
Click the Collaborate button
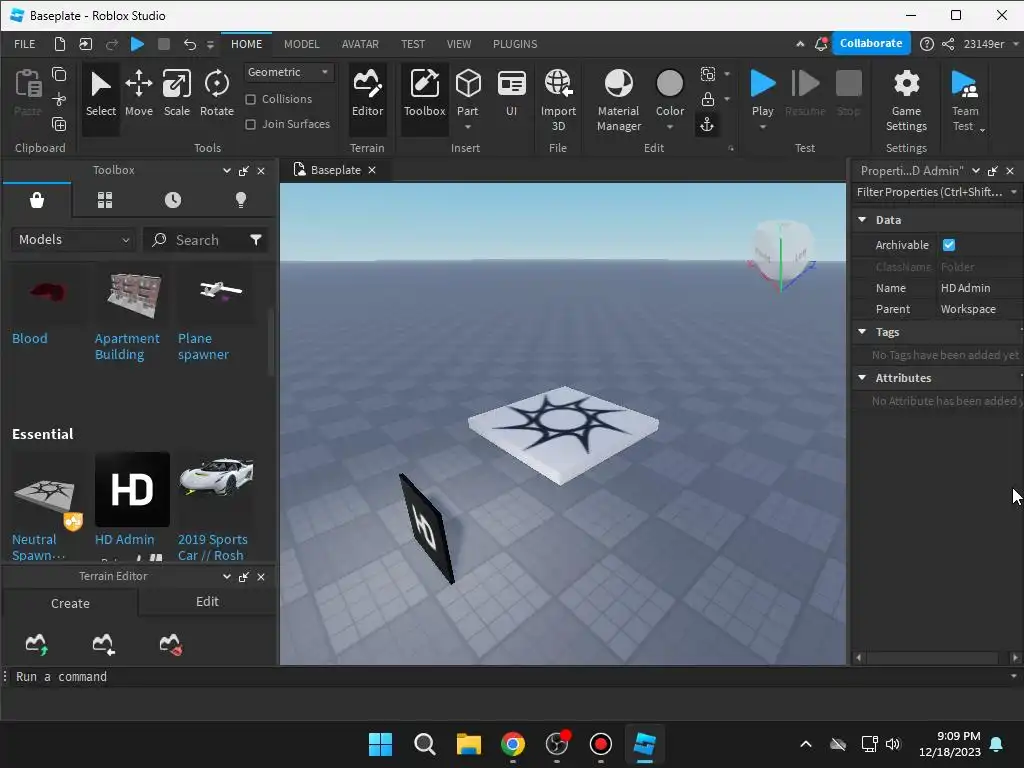click(x=871, y=43)
